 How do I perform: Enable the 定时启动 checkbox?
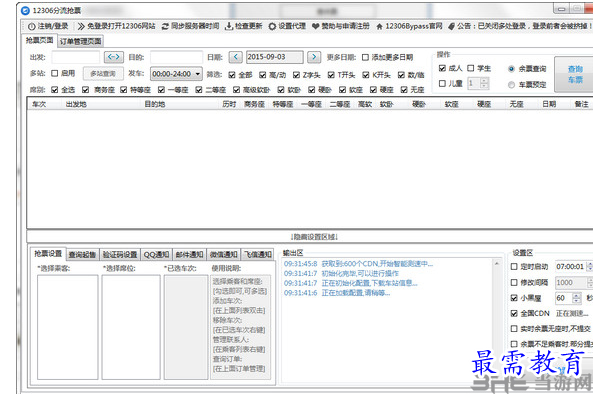coord(514,267)
